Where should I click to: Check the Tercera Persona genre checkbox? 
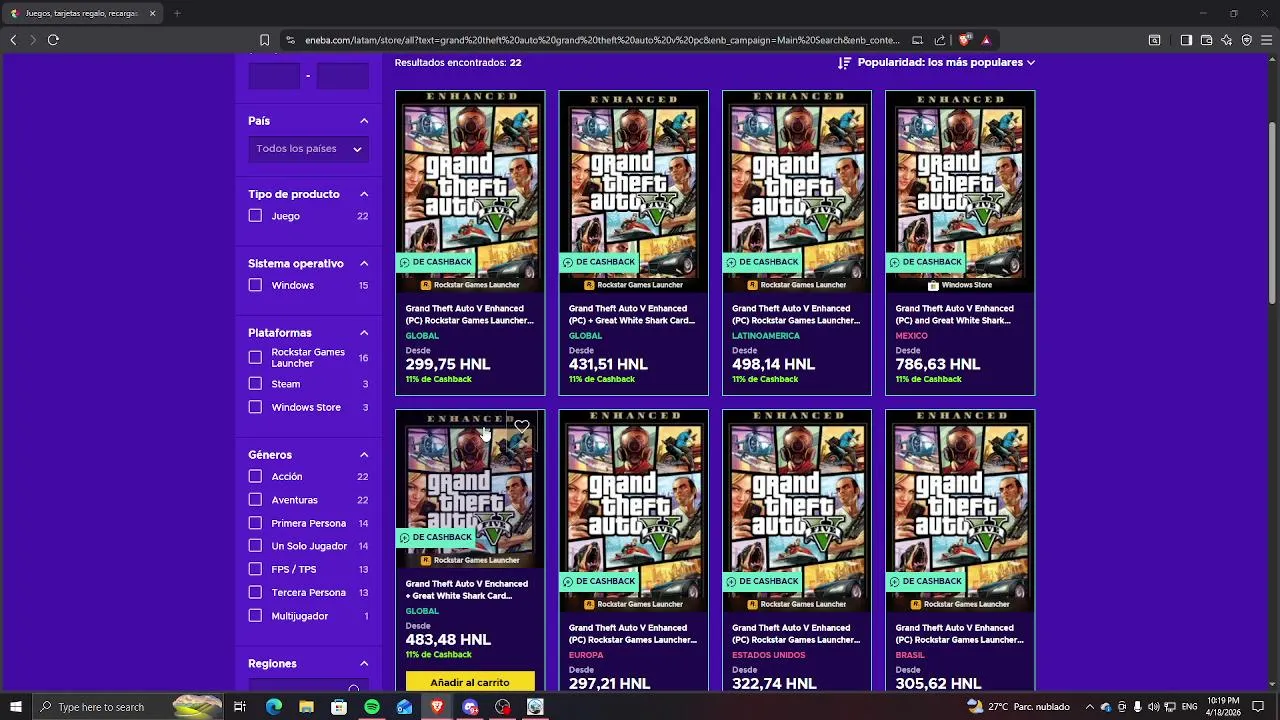click(255, 593)
